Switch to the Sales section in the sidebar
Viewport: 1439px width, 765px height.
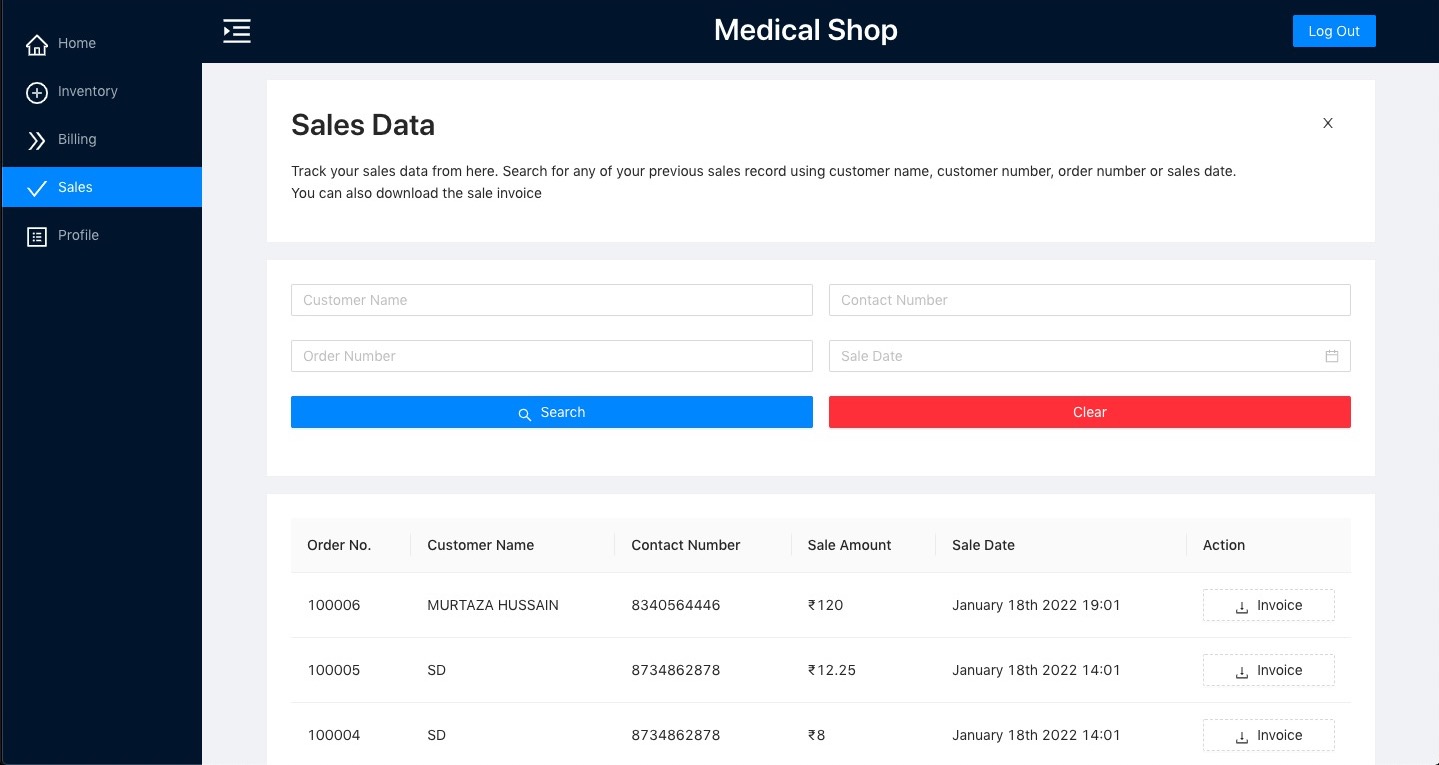pos(75,187)
